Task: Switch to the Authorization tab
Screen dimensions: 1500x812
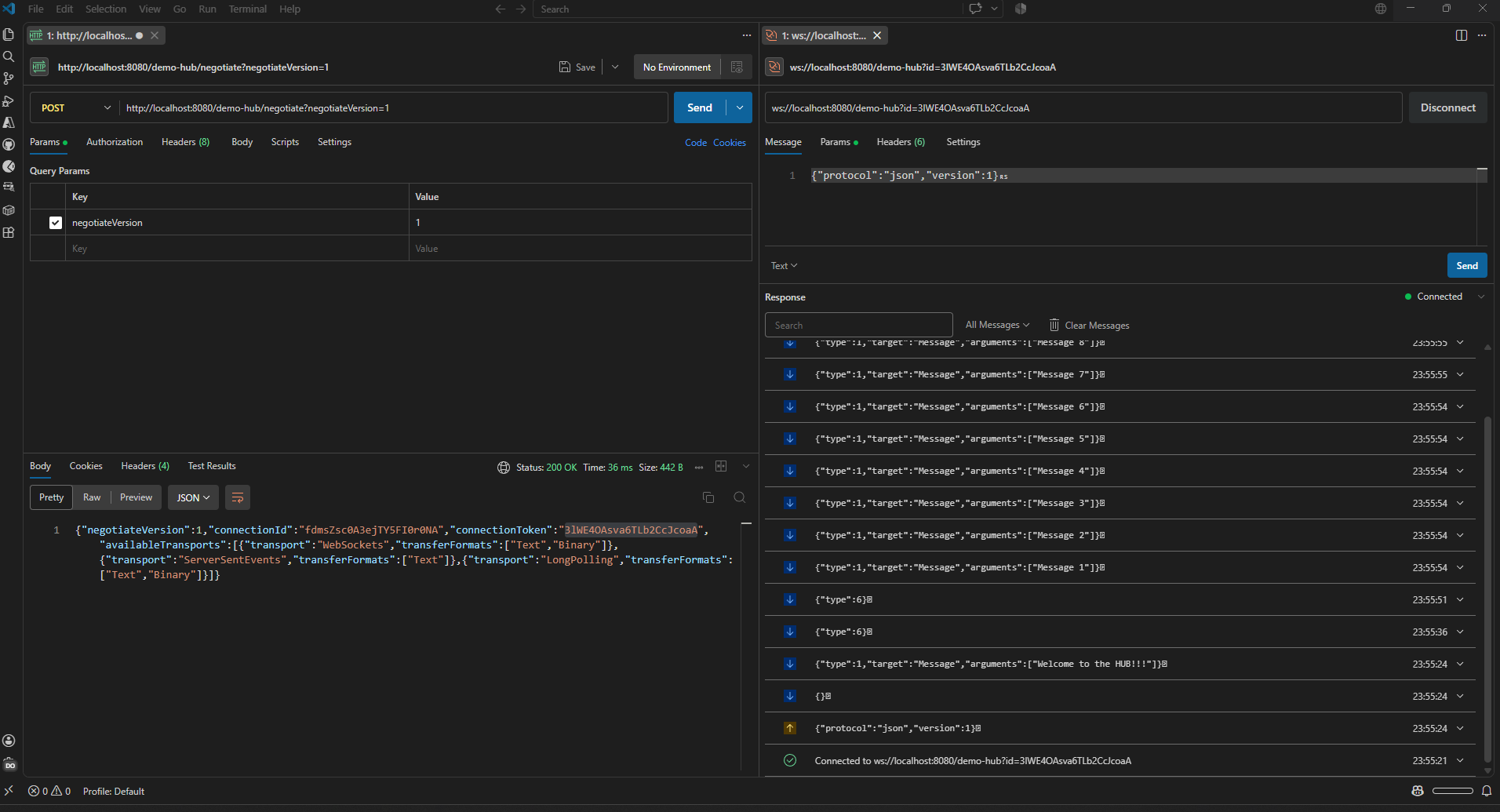Action: click(x=115, y=142)
